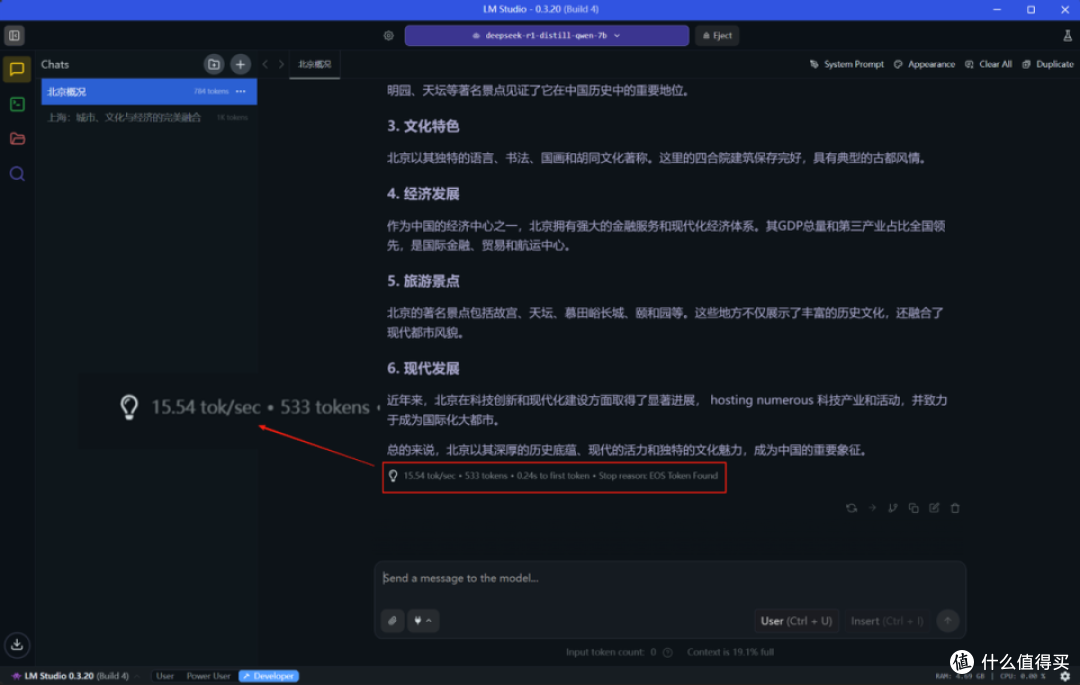1080x685 pixels.
Task: Copy the assistant message
Action: click(x=913, y=508)
